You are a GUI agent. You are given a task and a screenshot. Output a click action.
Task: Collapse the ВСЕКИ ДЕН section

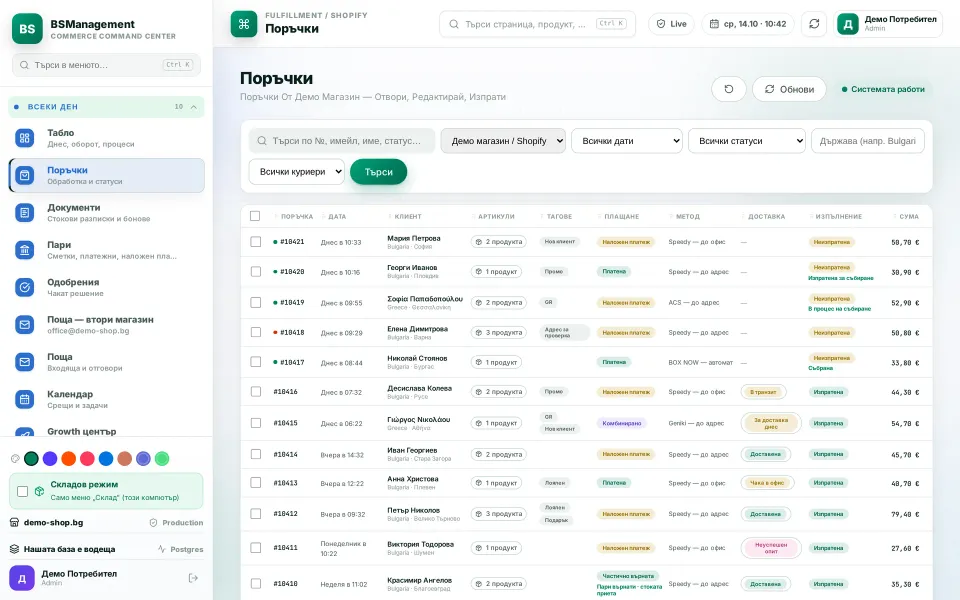(106, 107)
